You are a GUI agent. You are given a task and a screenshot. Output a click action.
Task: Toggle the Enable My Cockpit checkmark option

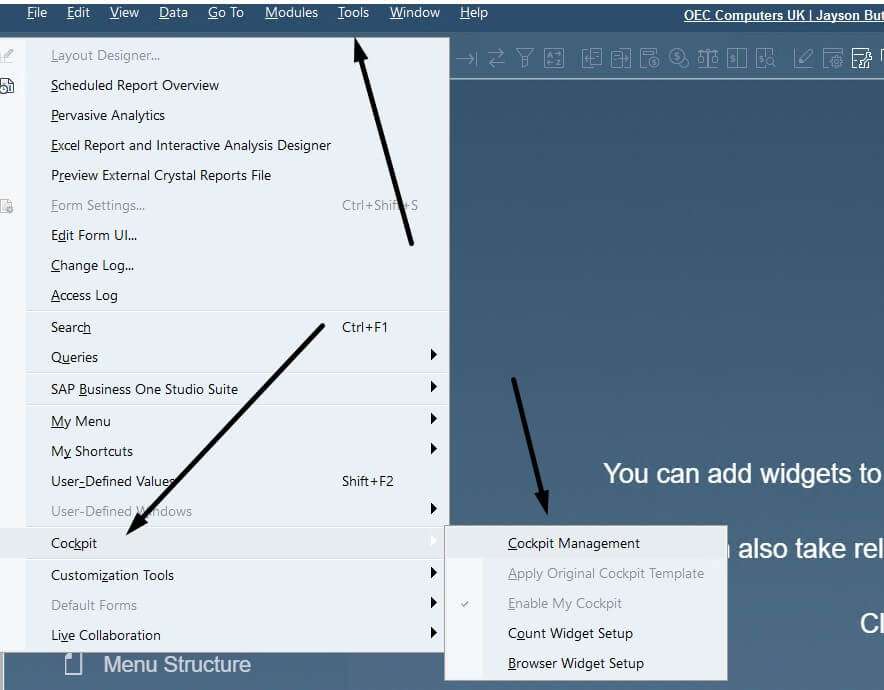564,603
